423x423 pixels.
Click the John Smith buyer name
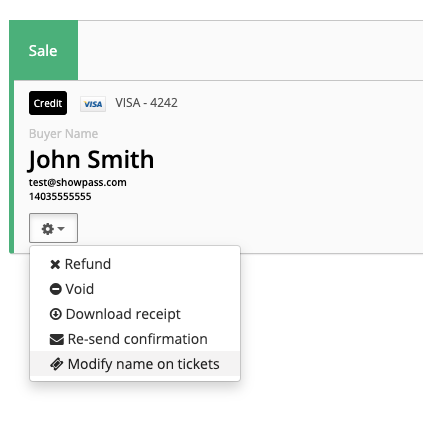tap(91, 160)
